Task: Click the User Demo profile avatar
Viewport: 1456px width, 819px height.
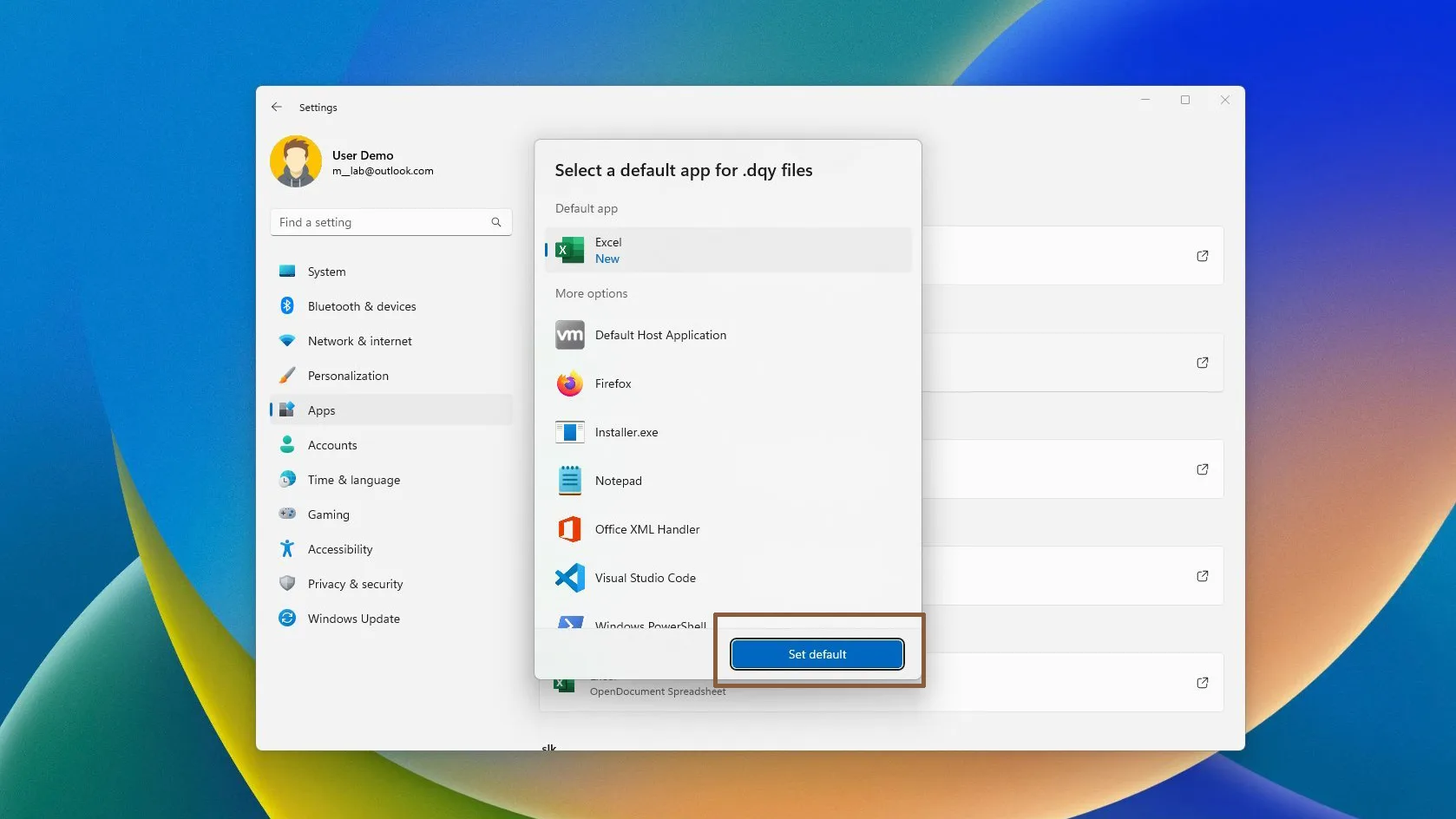Action: pyautogui.click(x=296, y=161)
